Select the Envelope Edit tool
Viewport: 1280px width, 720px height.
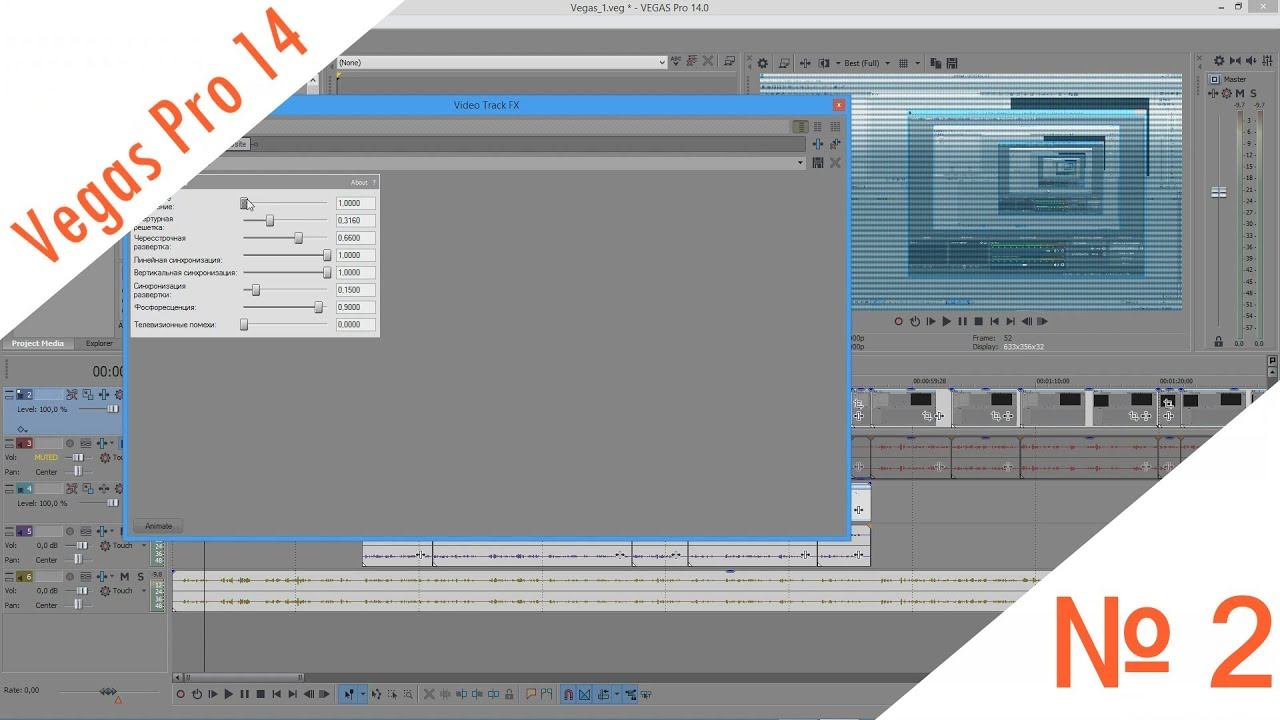(377, 694)
